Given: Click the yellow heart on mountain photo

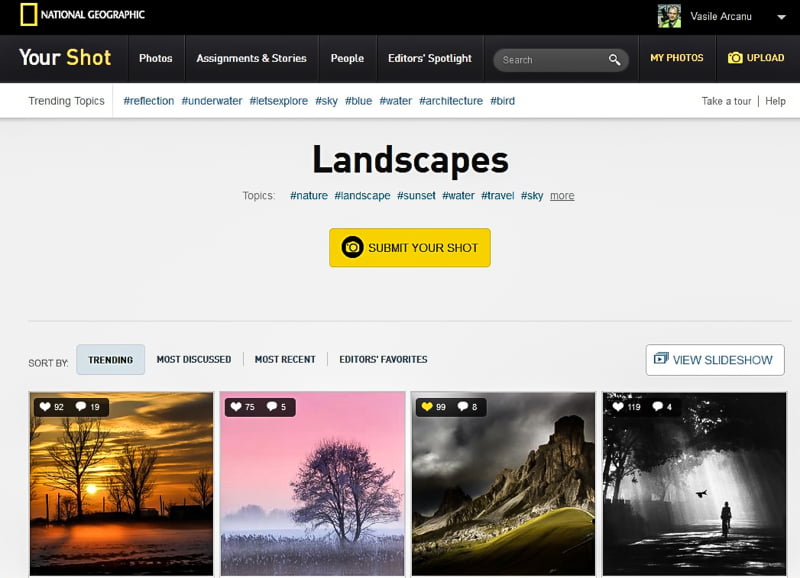Looking at the screenshot, I should click(x=427, y=407).
